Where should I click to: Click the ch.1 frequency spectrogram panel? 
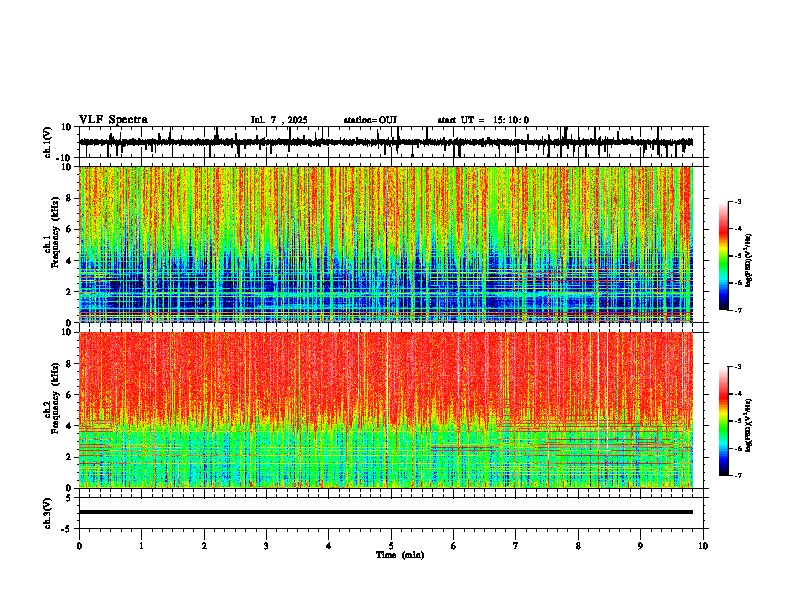386,244
